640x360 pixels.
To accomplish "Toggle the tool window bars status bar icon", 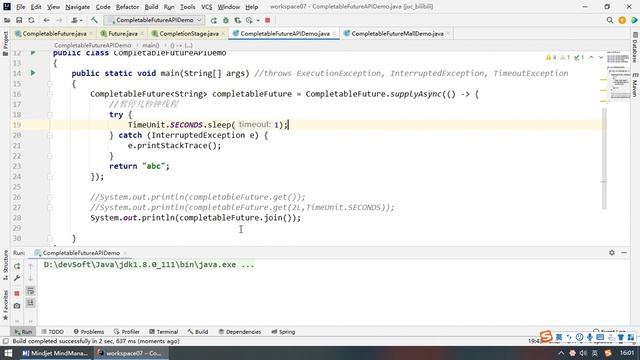I will click(x=5, y=341).
